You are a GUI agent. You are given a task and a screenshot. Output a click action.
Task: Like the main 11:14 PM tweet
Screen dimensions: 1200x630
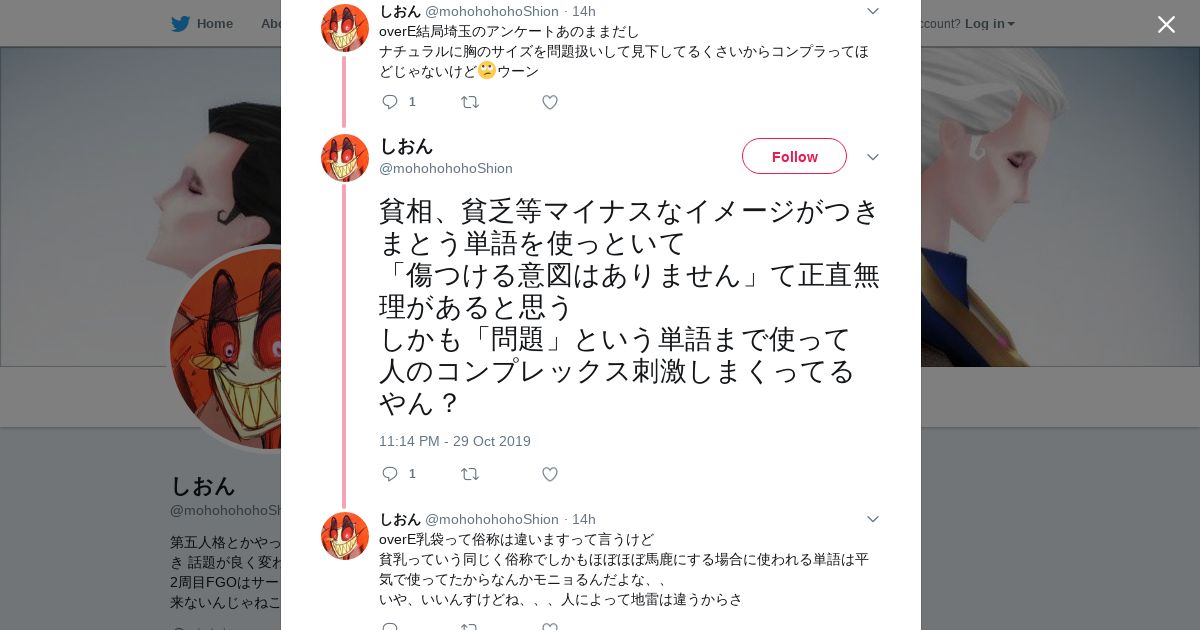coord(550,474)
